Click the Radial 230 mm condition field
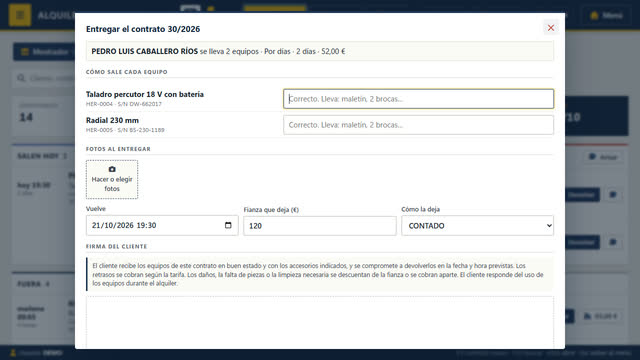 coord(418,125)
